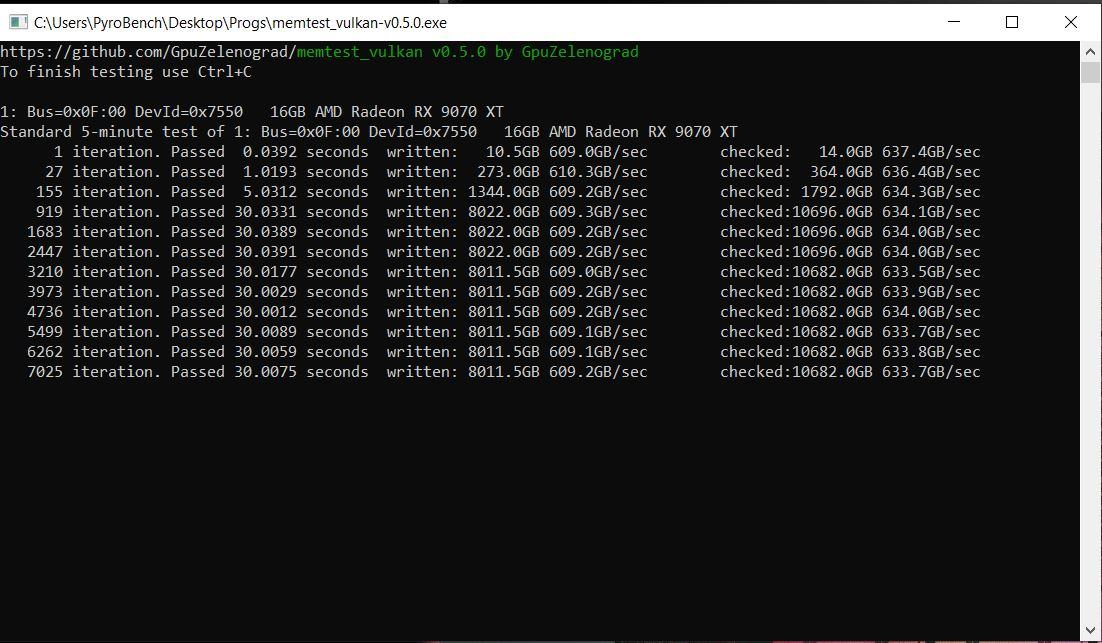Viewport: 1102px width, 643px height.
Task: Maximize the memtest_vulkan console window
Action: pyautogui.click(x=1012, y=22)
